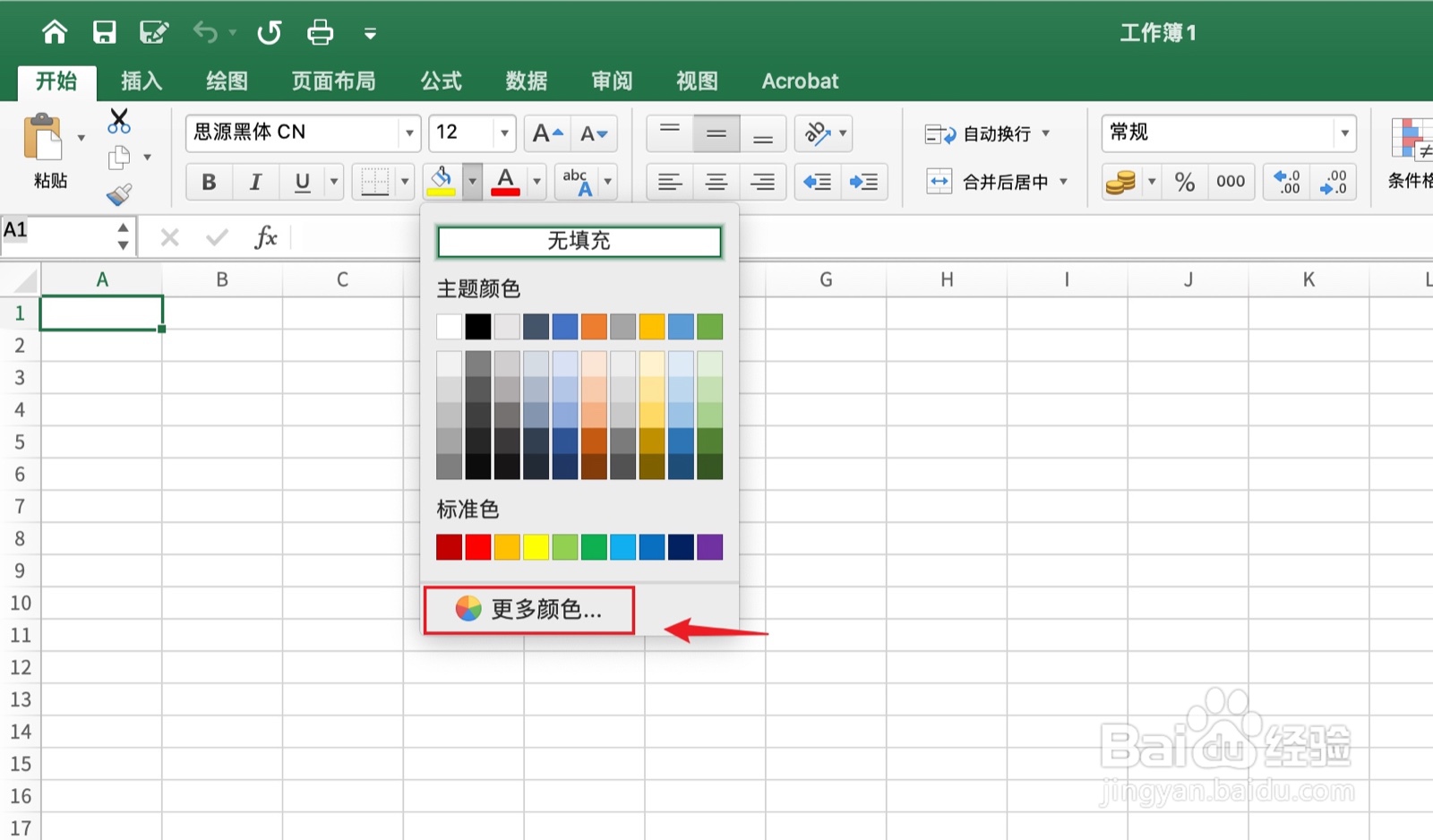The width and height of the screenshot is (1433, 840).
Task: Apply fill color with paint bucket
Action: [x=441, y=181]
